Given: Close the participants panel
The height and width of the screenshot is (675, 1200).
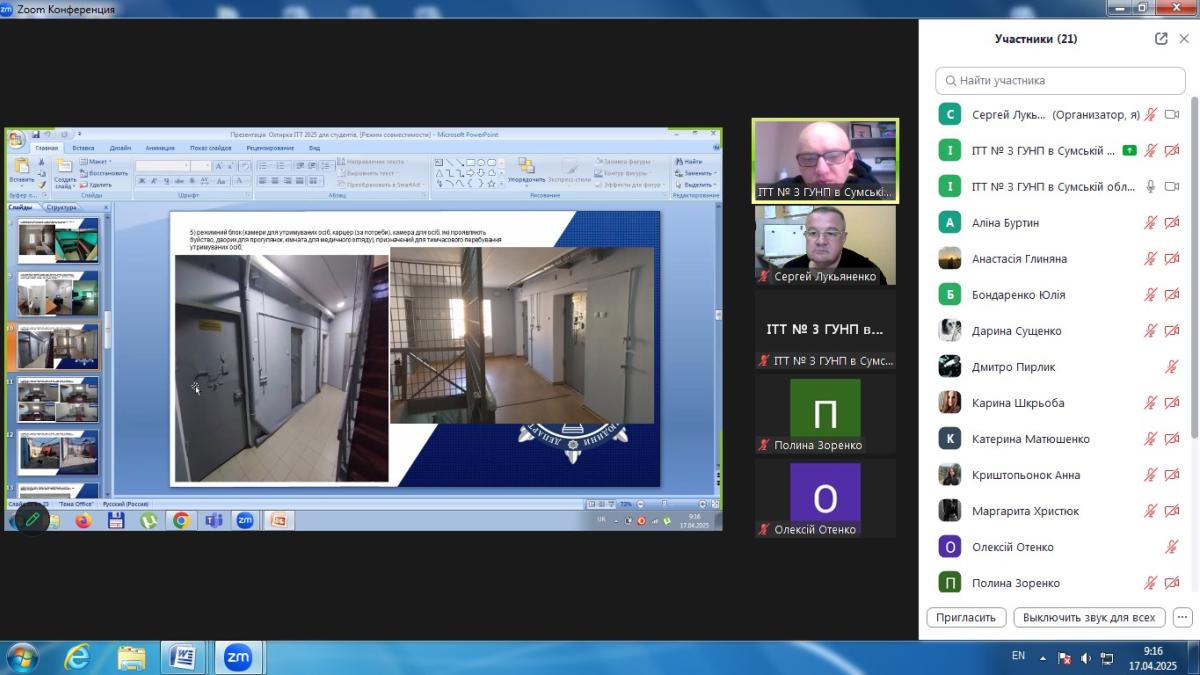Looking at the screenshot, I should tap(1184, 39).
